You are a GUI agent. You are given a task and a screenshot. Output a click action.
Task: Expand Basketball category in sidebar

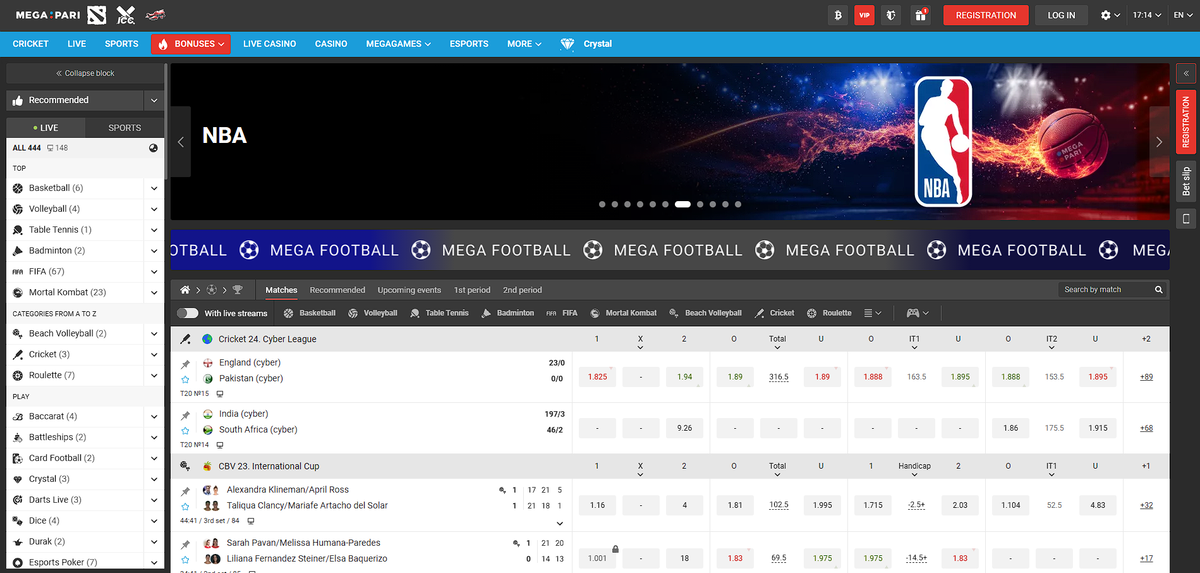point(154,188)
